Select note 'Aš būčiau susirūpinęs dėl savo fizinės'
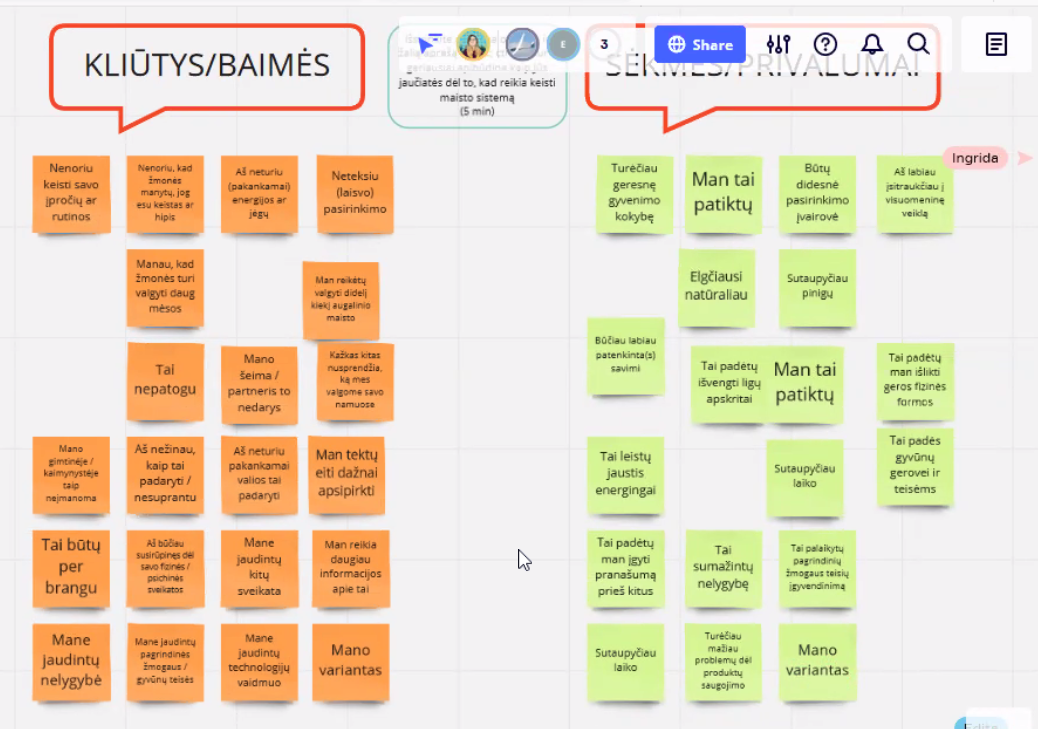The width and height of the screenshot is (1038, 729). click(165, 568)
